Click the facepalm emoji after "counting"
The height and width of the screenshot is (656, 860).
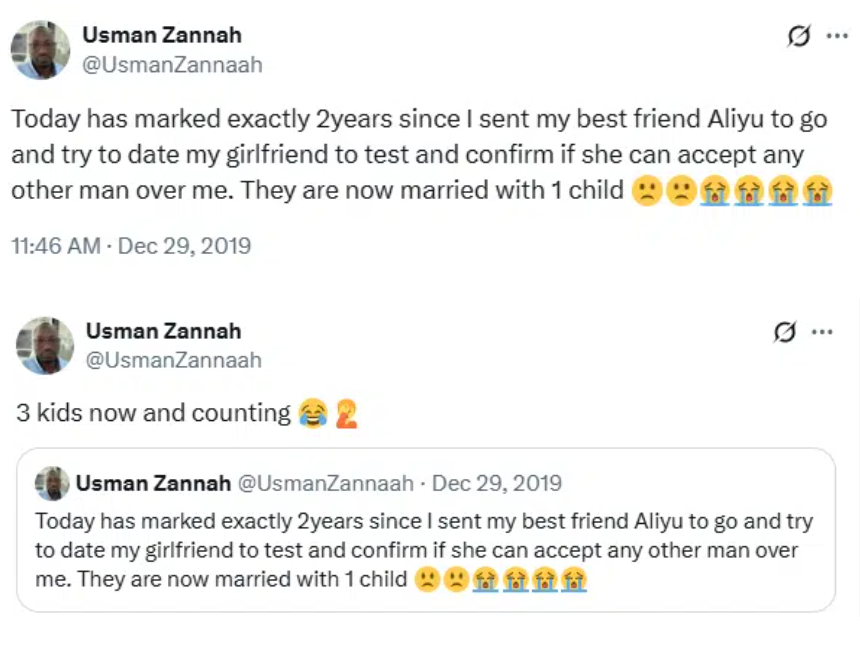[x=346, y=413]
